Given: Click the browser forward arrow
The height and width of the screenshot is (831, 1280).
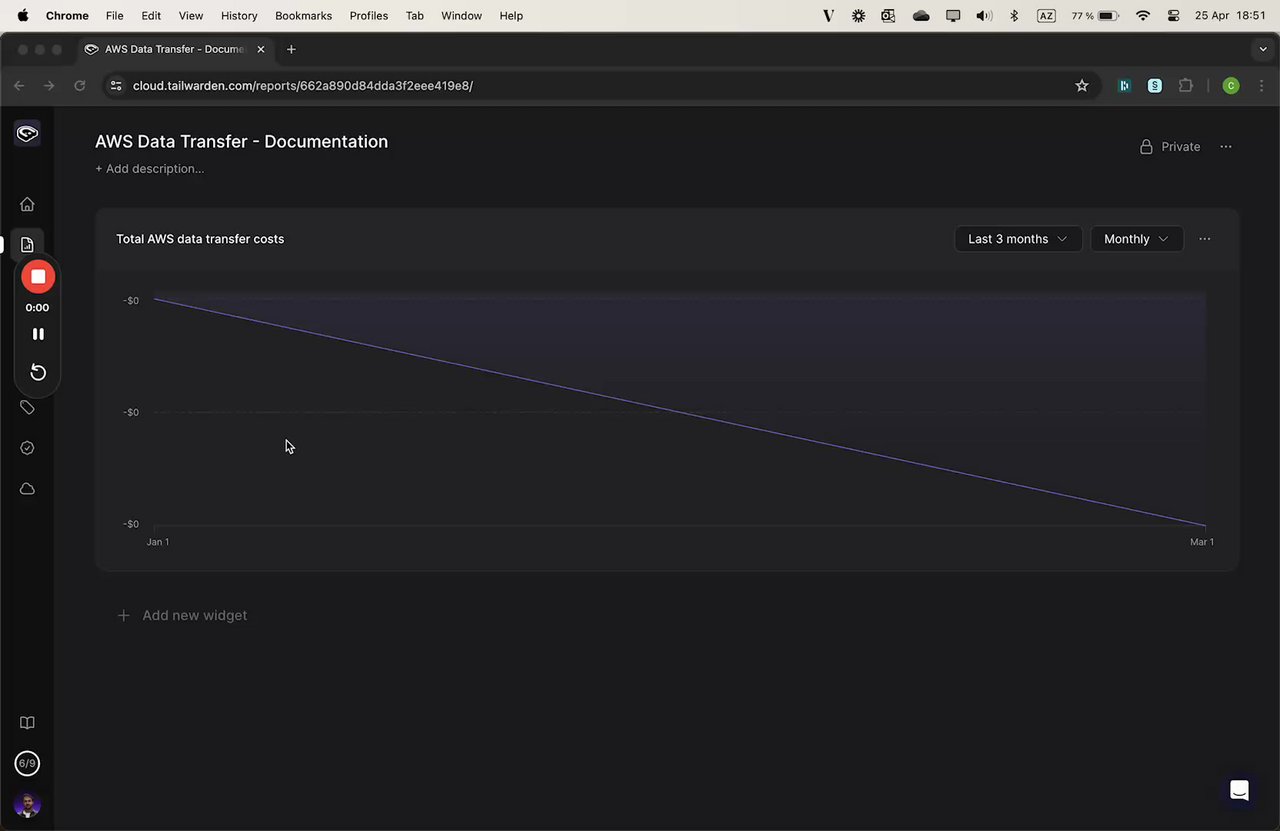Looking at the screenshot, I should pos(49,86).
